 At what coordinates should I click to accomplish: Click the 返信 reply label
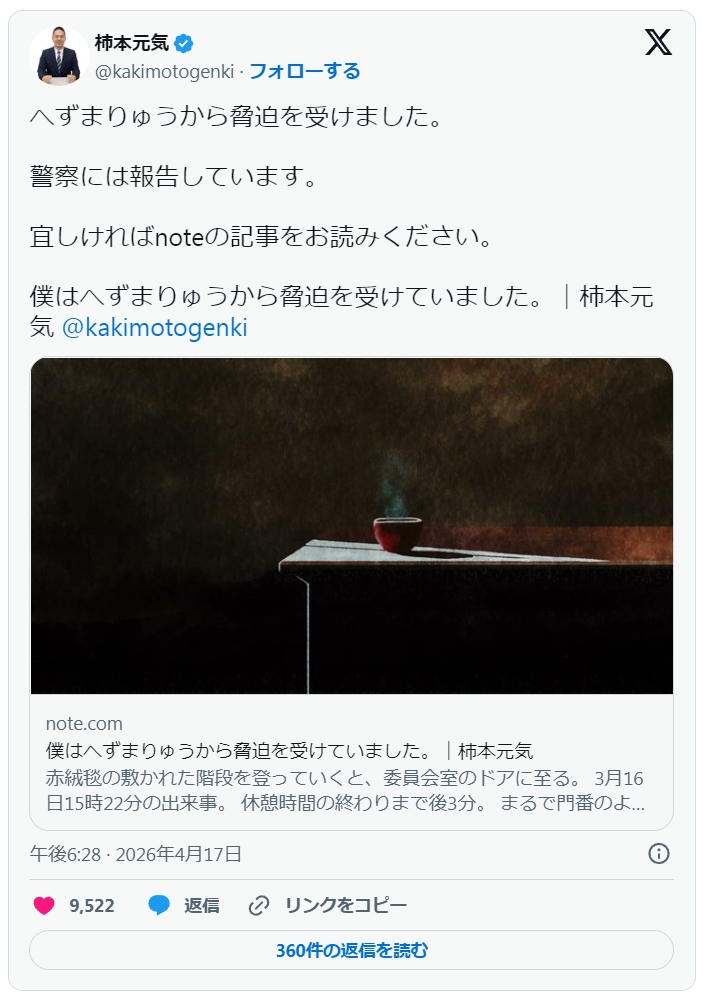pyautogui.click(x=202, y=906)
